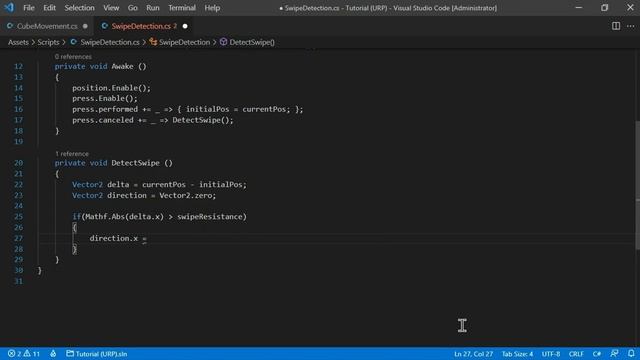Click 'delta' variable on line 22

tap(118, 184)
